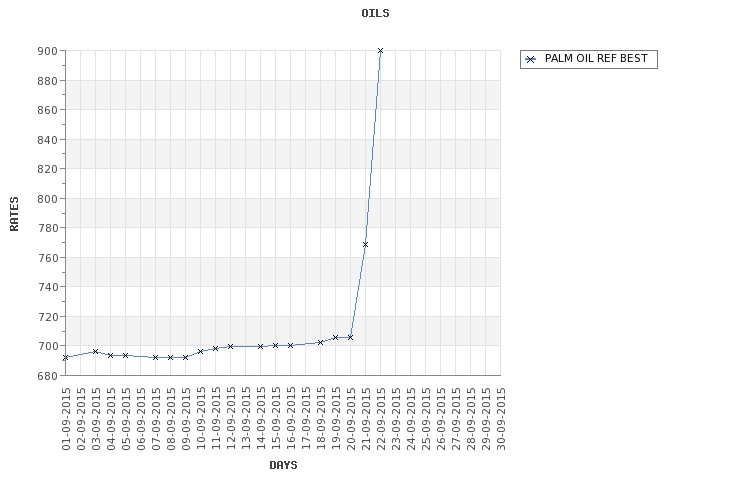Click the data point at 22-09-2015 peak
The height and width of the screenshot is (500, 750).
tap(380, 50)
